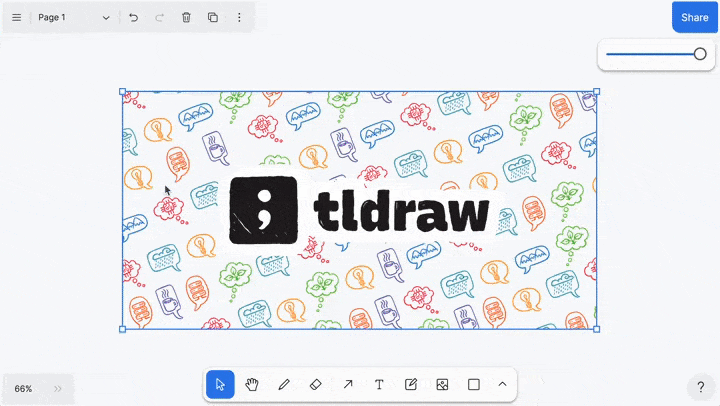Expand the zoom panel double chevron
720x406 pixels.
point(58,388)
